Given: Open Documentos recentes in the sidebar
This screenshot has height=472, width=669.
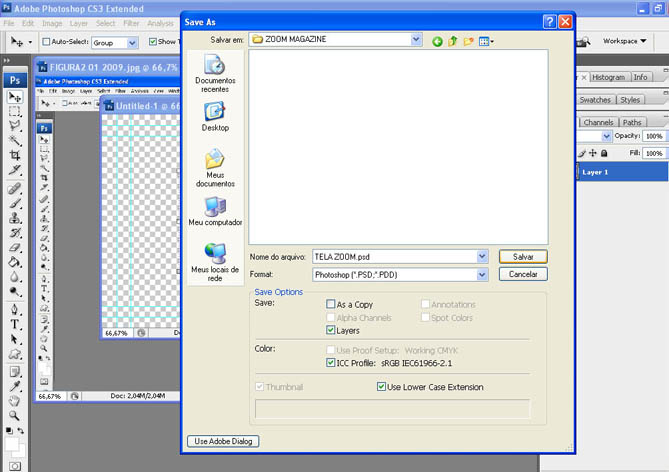Looking at the screenshot, I should point(214,70).
